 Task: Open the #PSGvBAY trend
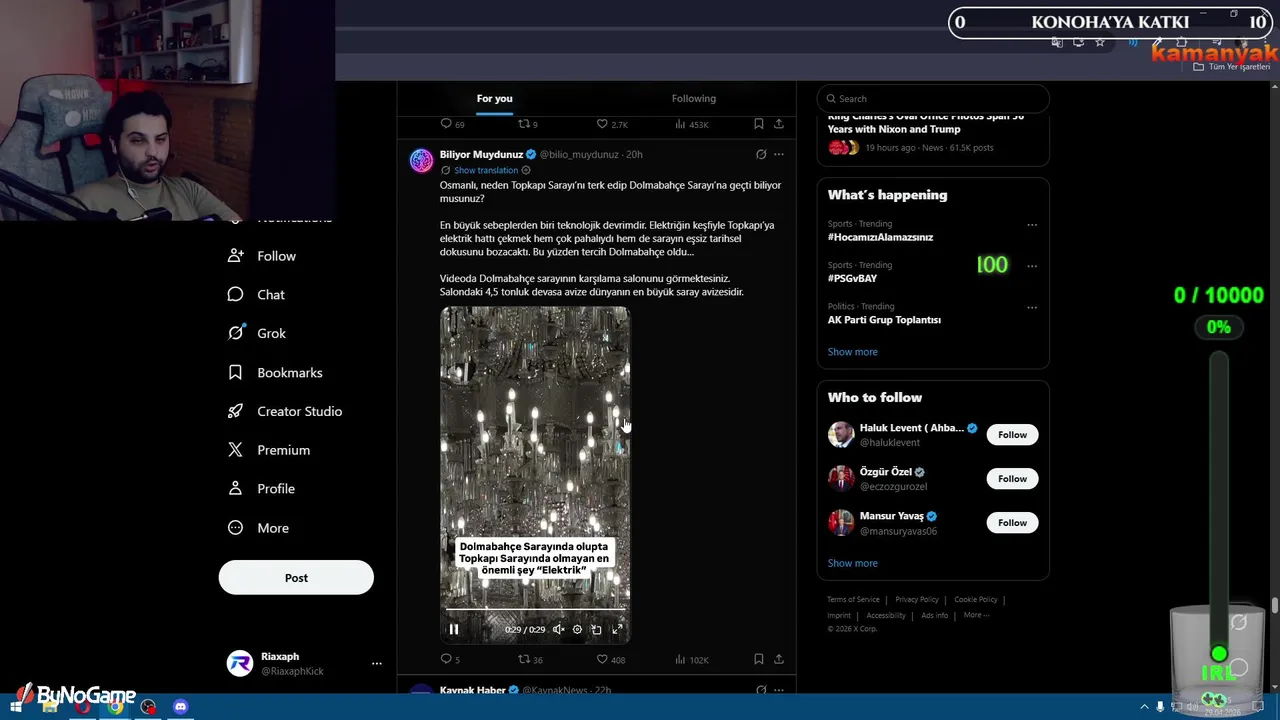point(852,278)
